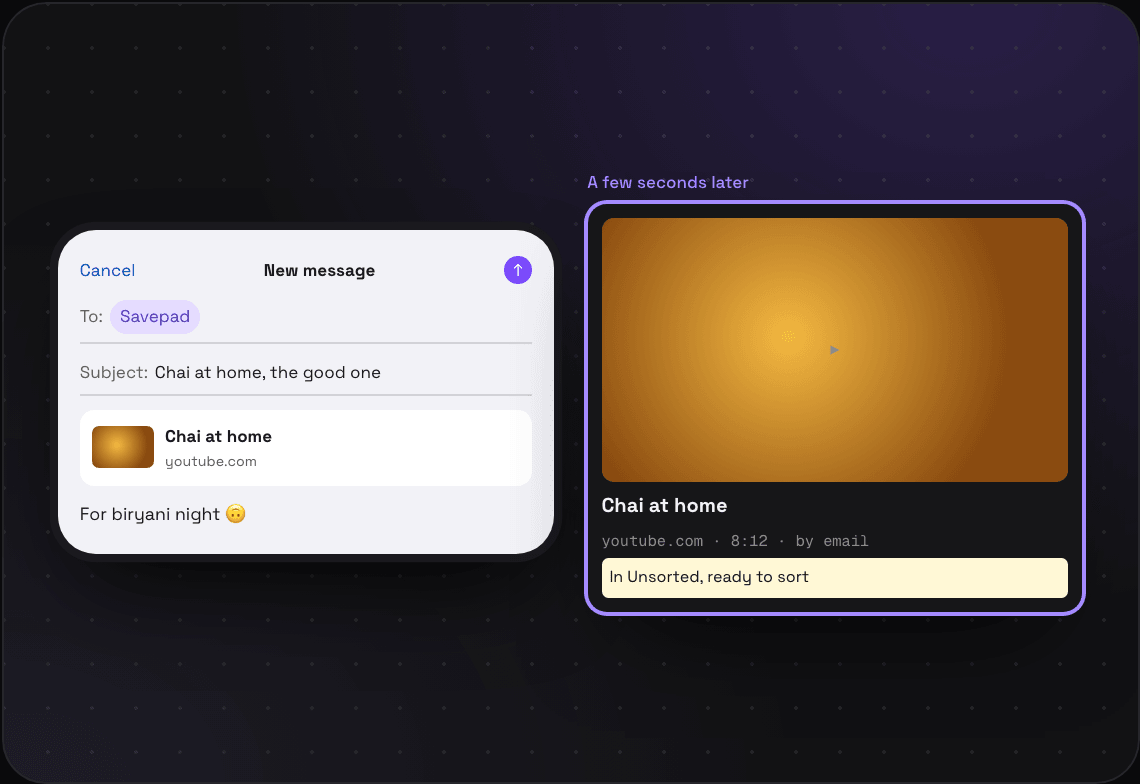Click the 'youtube.com · 8:12 · by email' metadata line
The image size is (1140, 784).
[x=735, y=541]
